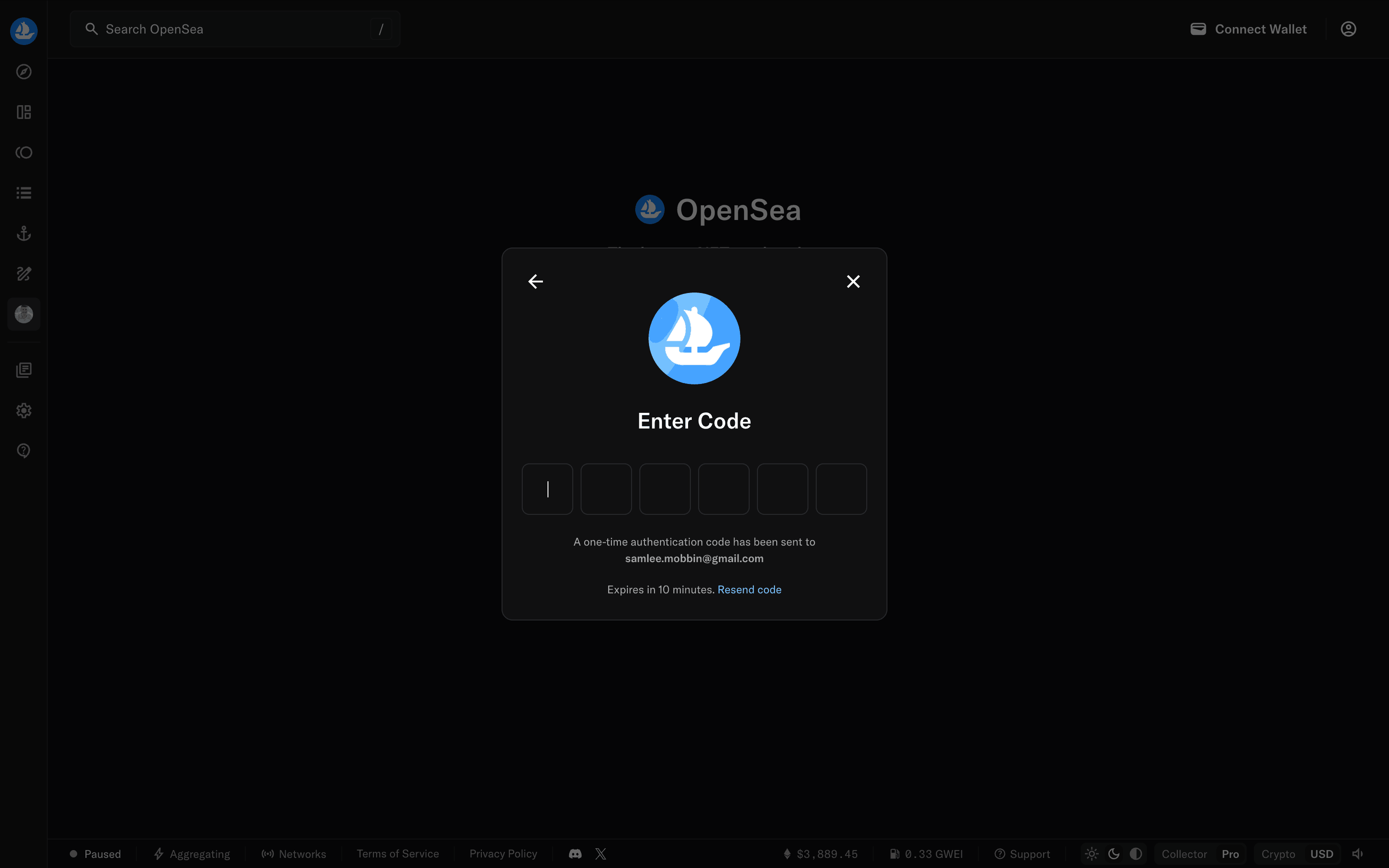The width and height of the screenshot is (1389, 868).
Task: Open the Studio pencil icon in the sidebar
Action: point(23,274)
